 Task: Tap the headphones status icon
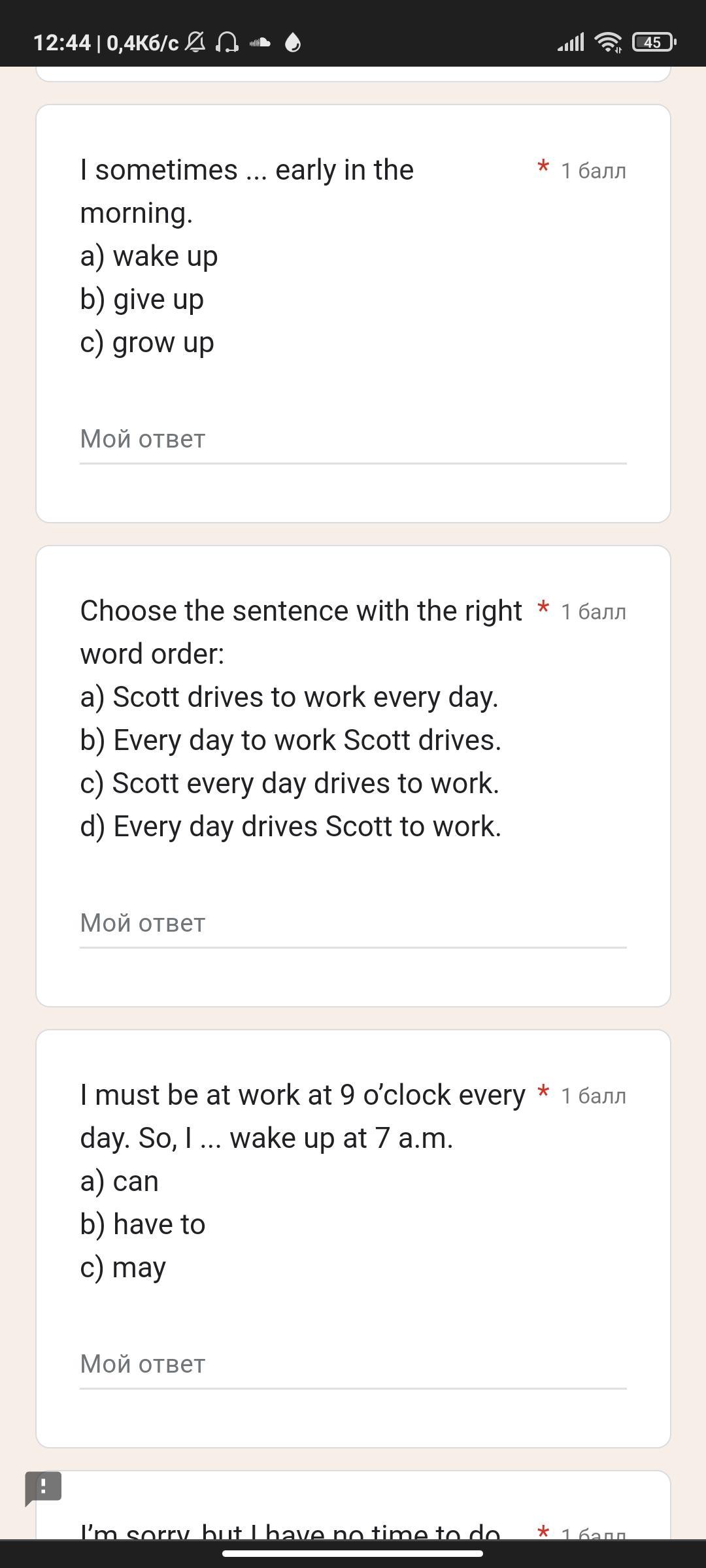pyautogui.click(x=227, y=42)
